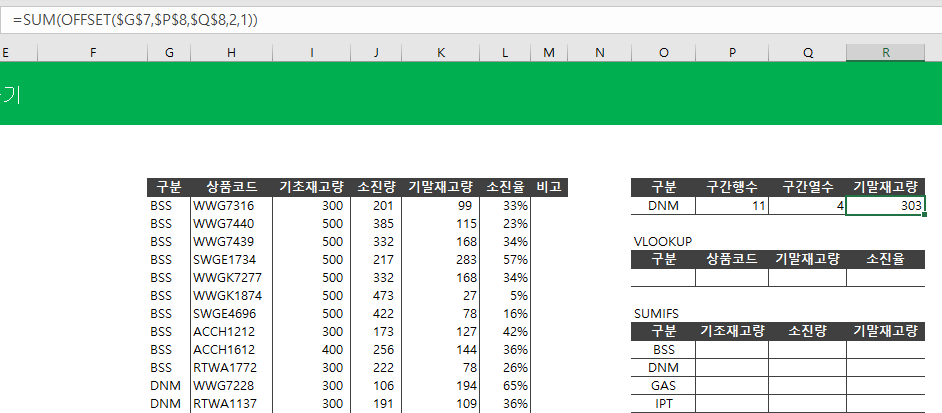Select cell containing WWG7440

[x=232, y=224]
